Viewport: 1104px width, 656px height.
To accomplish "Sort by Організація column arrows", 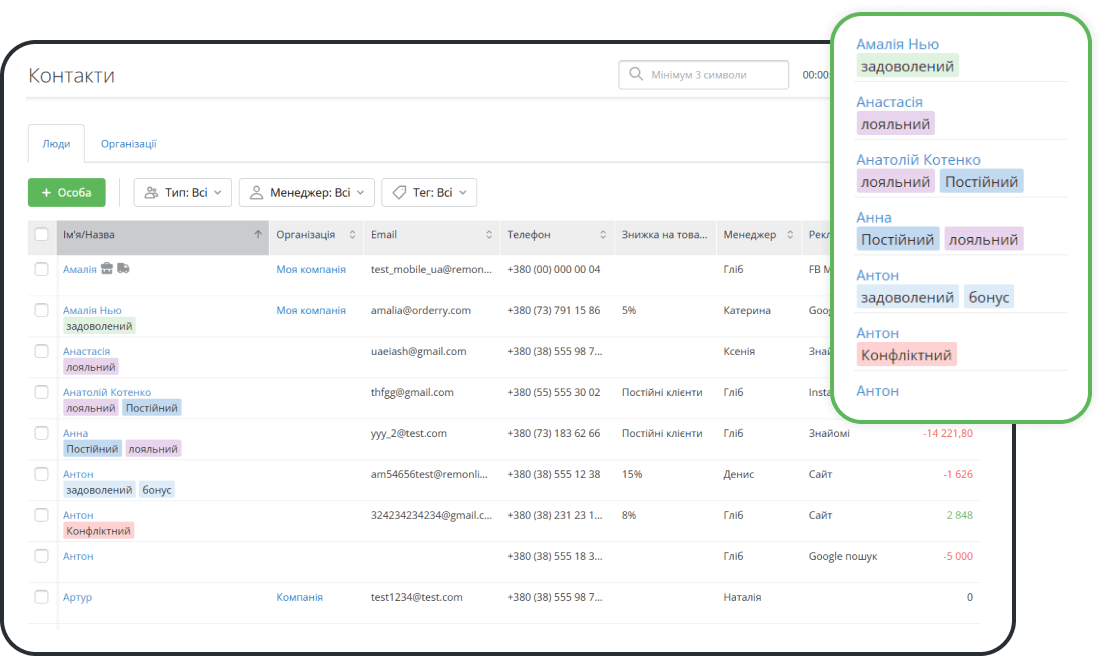I will [352, 235].
